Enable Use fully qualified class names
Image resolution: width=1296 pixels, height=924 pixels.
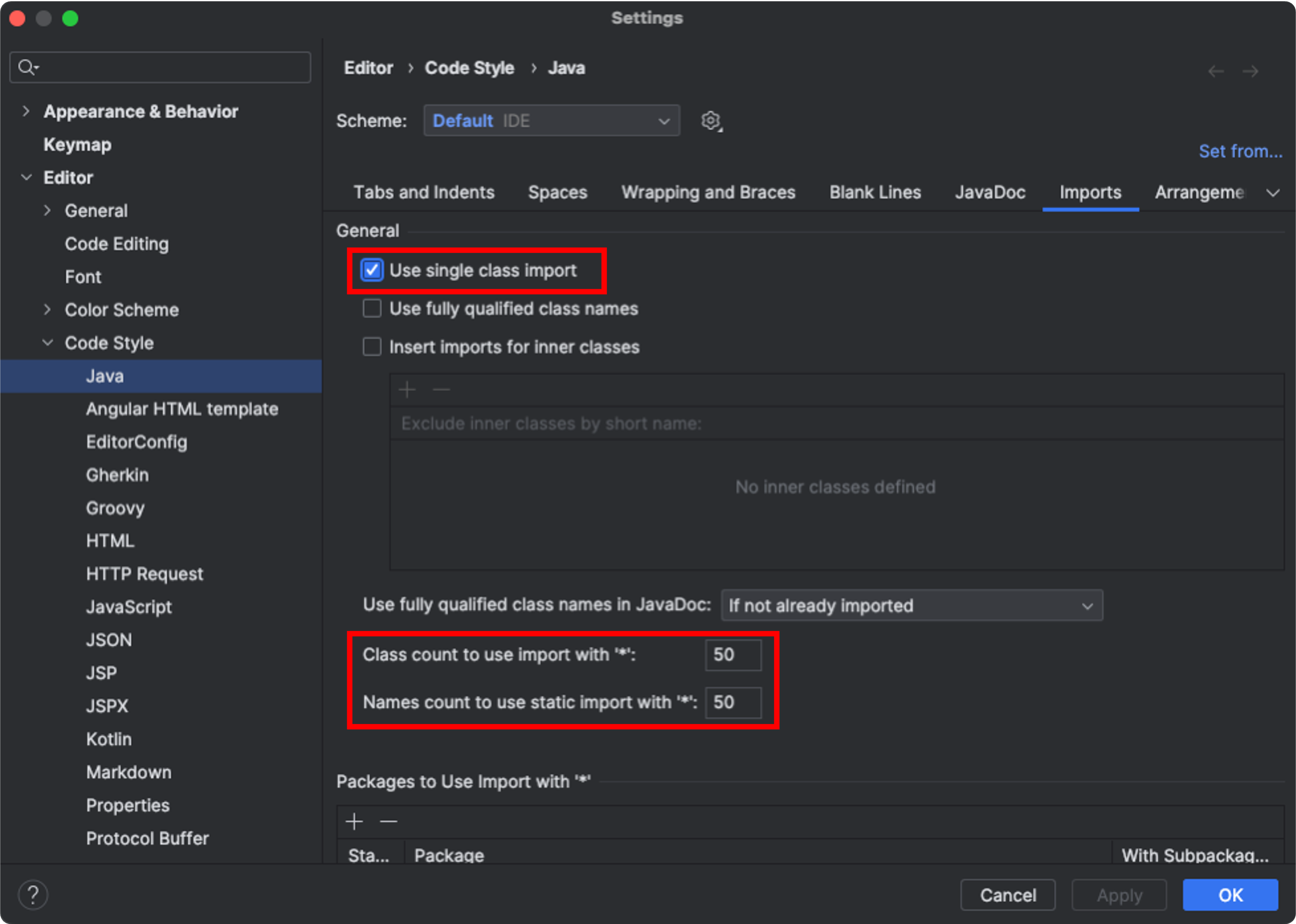(372, 308)
